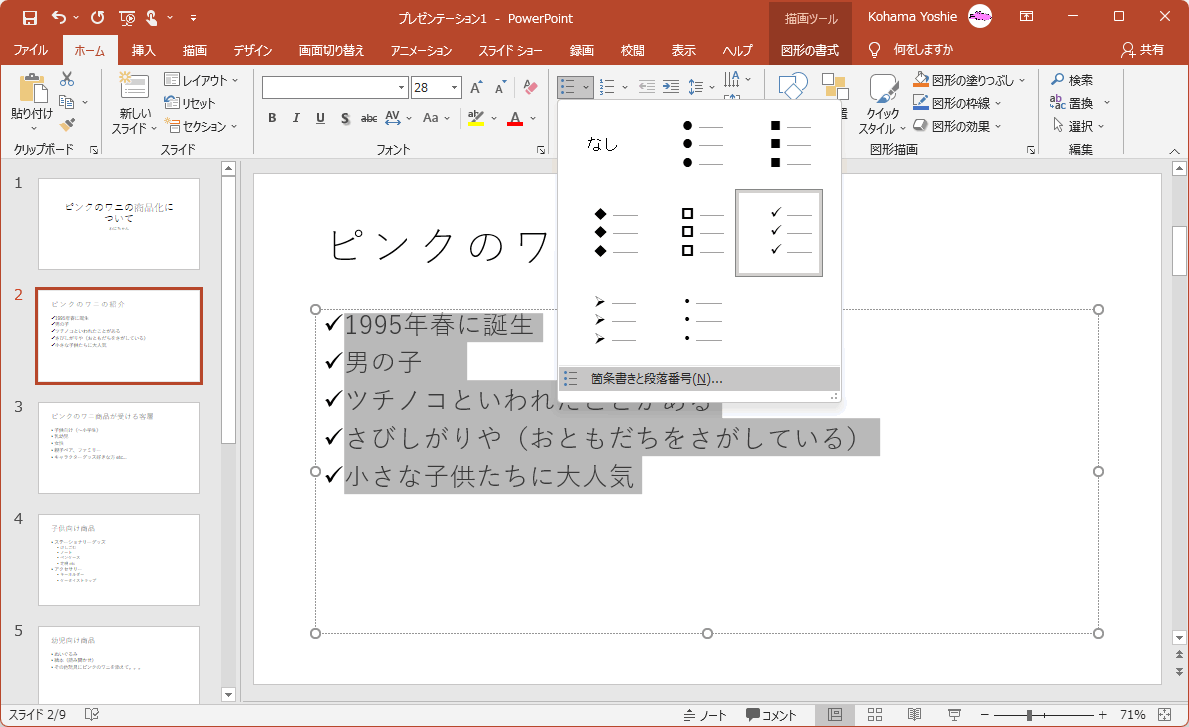Open the ファイル tab
Image resolution: width=1189 pixels, height=727 pixels.
[31, 50]
